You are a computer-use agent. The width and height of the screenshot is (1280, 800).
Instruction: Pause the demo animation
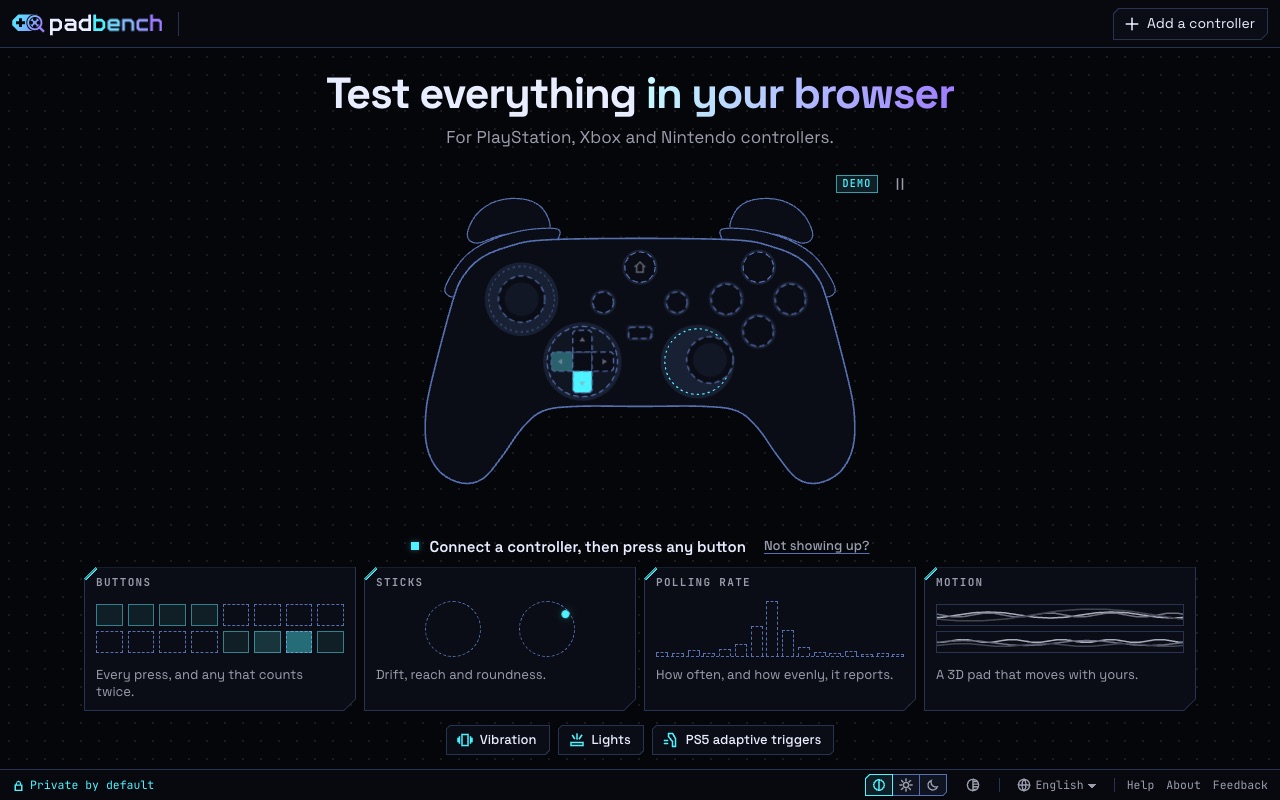[x=900, y=184]
